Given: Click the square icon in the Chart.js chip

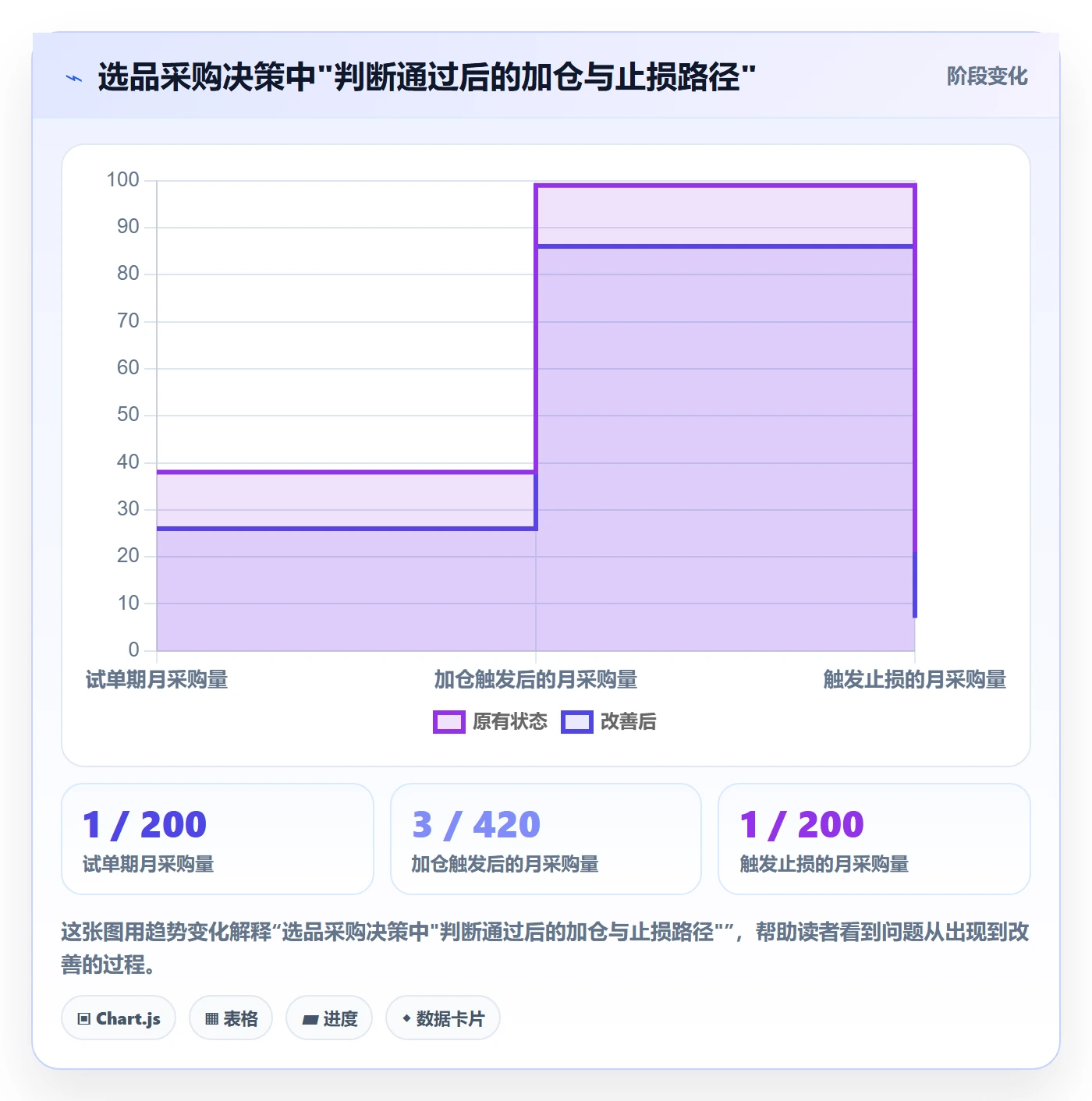Looking at the screenshot, I should tap(84, 1019).
